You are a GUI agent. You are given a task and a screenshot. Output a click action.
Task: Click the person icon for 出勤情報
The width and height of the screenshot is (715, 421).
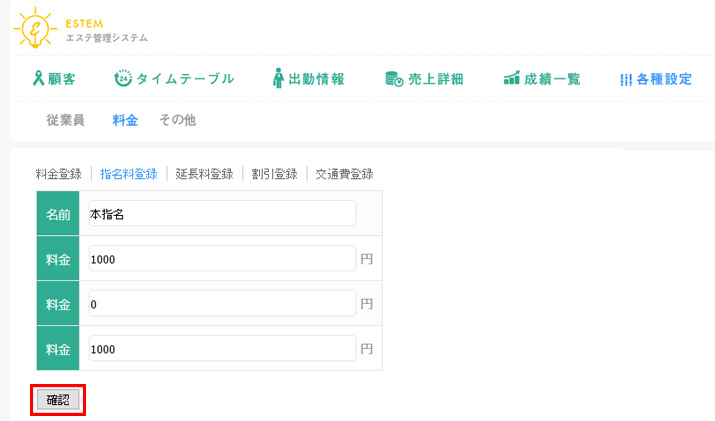tap(278, 79)
